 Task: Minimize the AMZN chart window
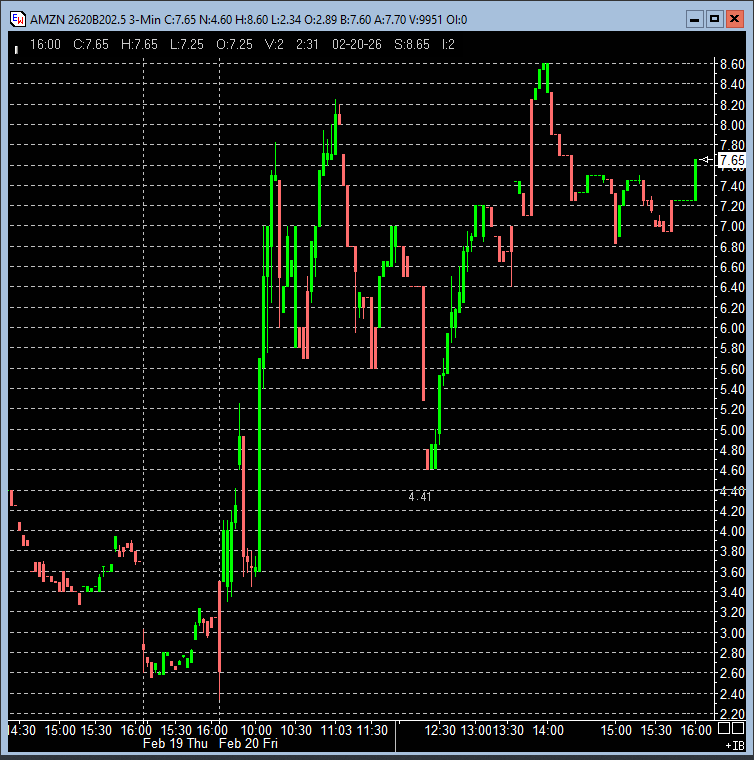[694, 19]
